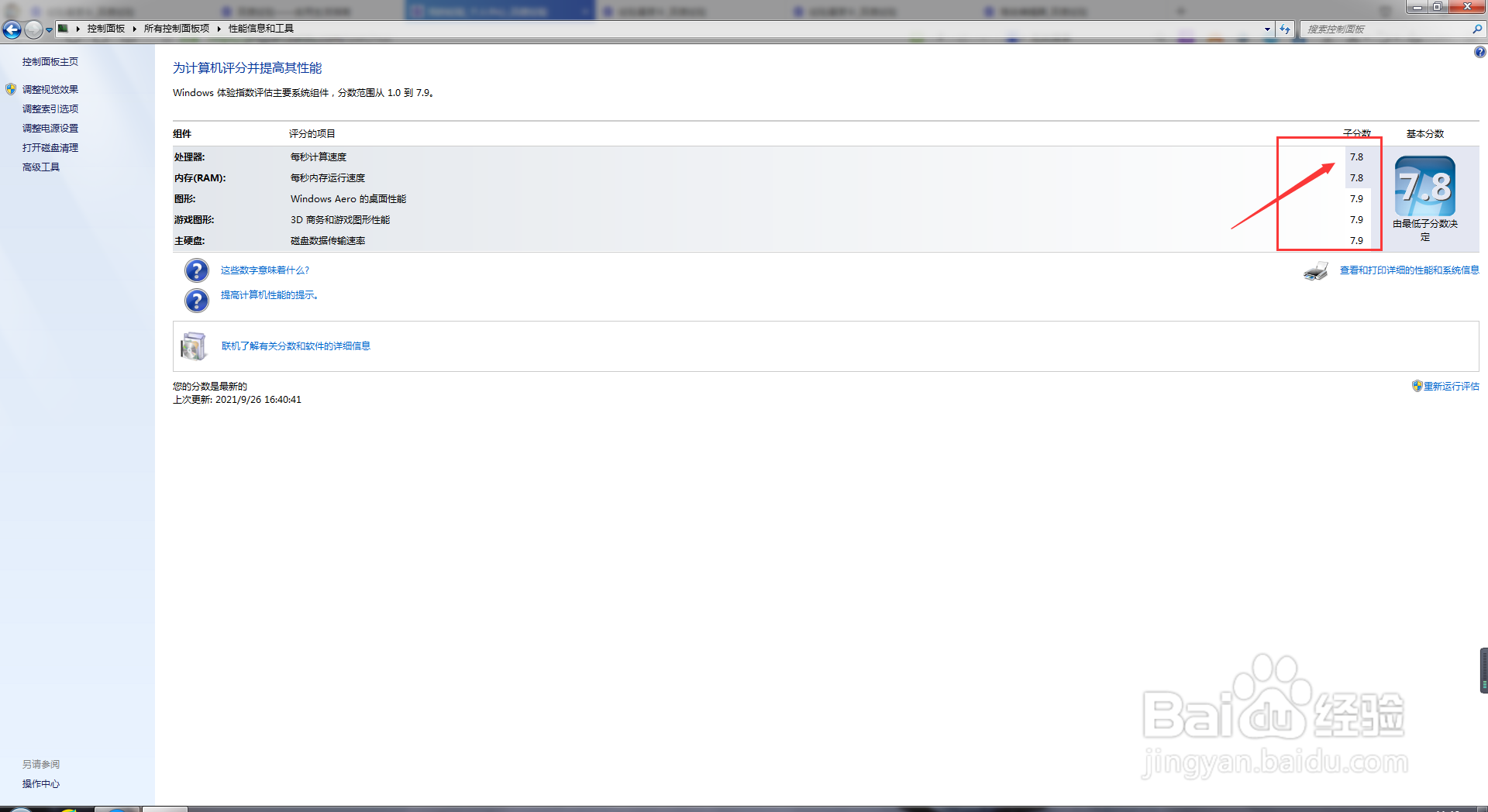Click question icon beside 提高计算机性能的提示

click(197, 301)
